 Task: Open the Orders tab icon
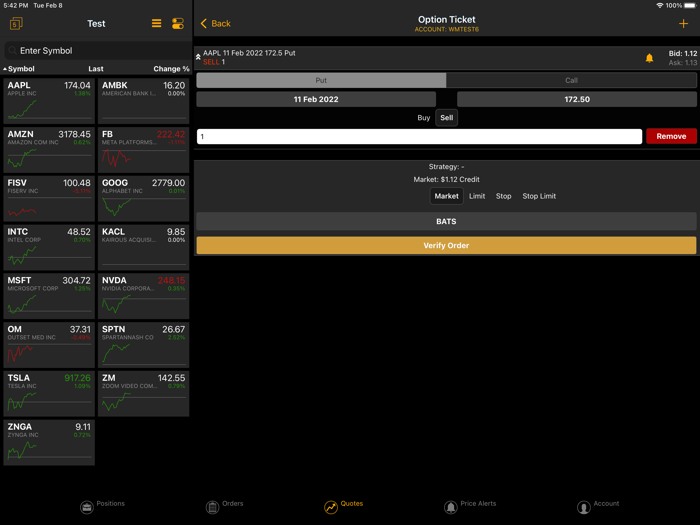point(212,507)
